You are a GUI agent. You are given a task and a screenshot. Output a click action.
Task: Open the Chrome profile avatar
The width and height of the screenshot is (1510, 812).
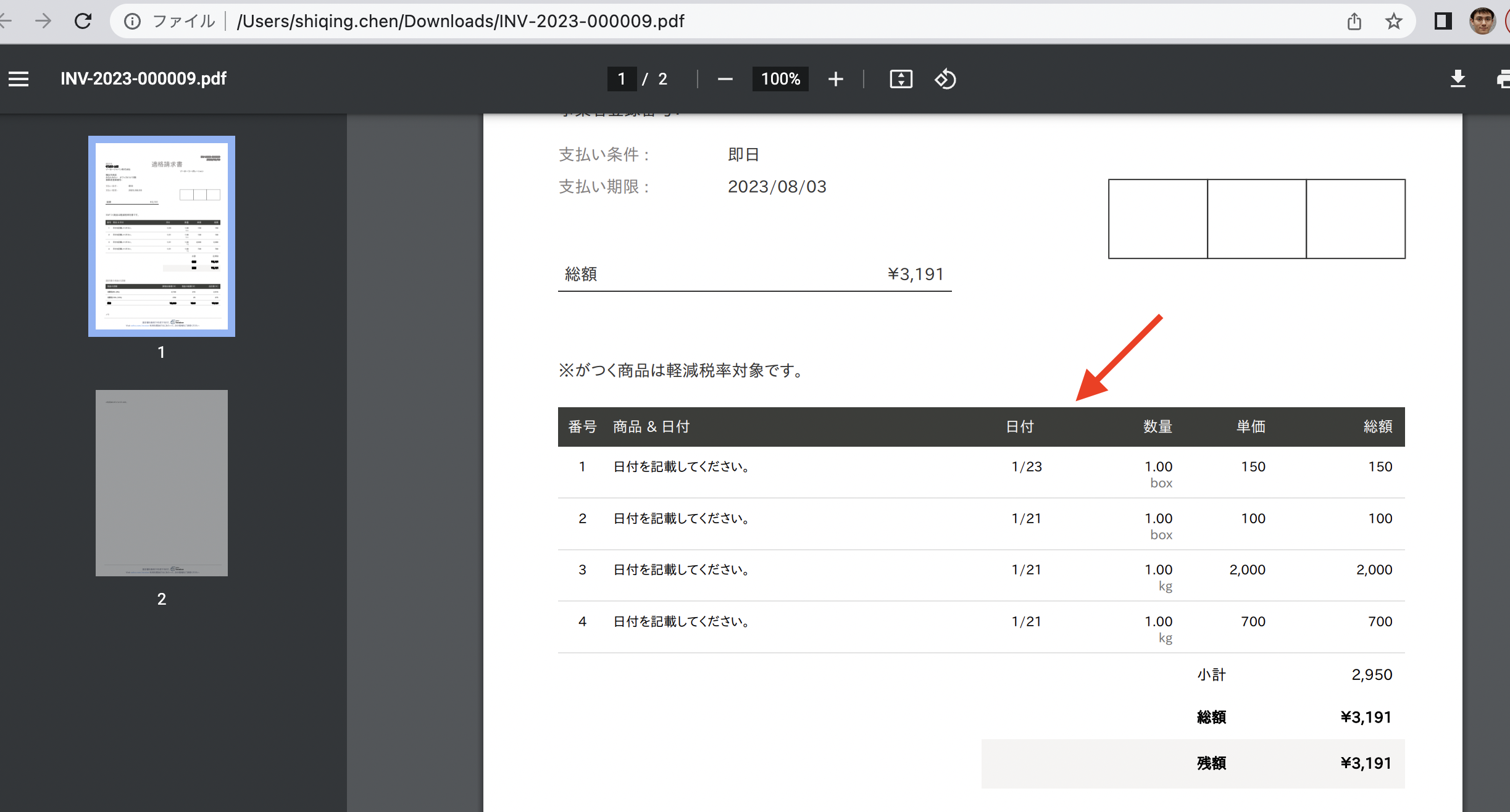(x=1482, y=22)
